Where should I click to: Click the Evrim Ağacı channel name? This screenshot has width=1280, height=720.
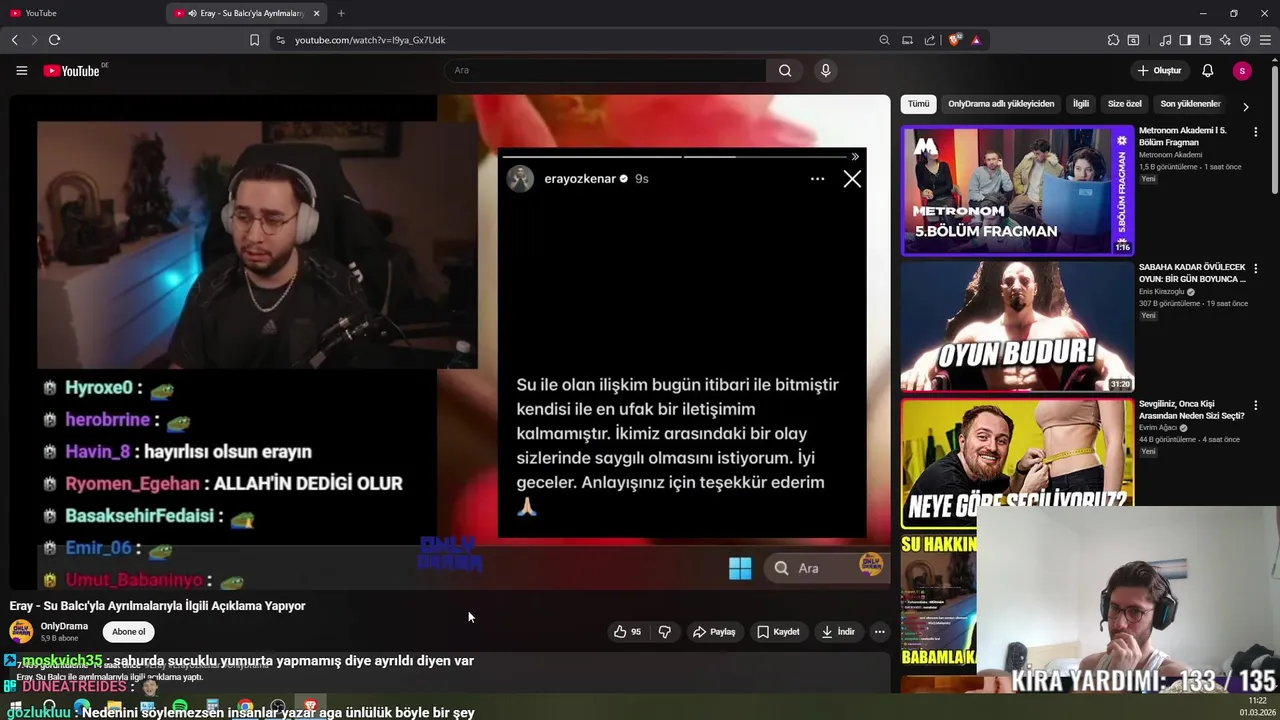pyautogui.click(x=1160, y=428)
